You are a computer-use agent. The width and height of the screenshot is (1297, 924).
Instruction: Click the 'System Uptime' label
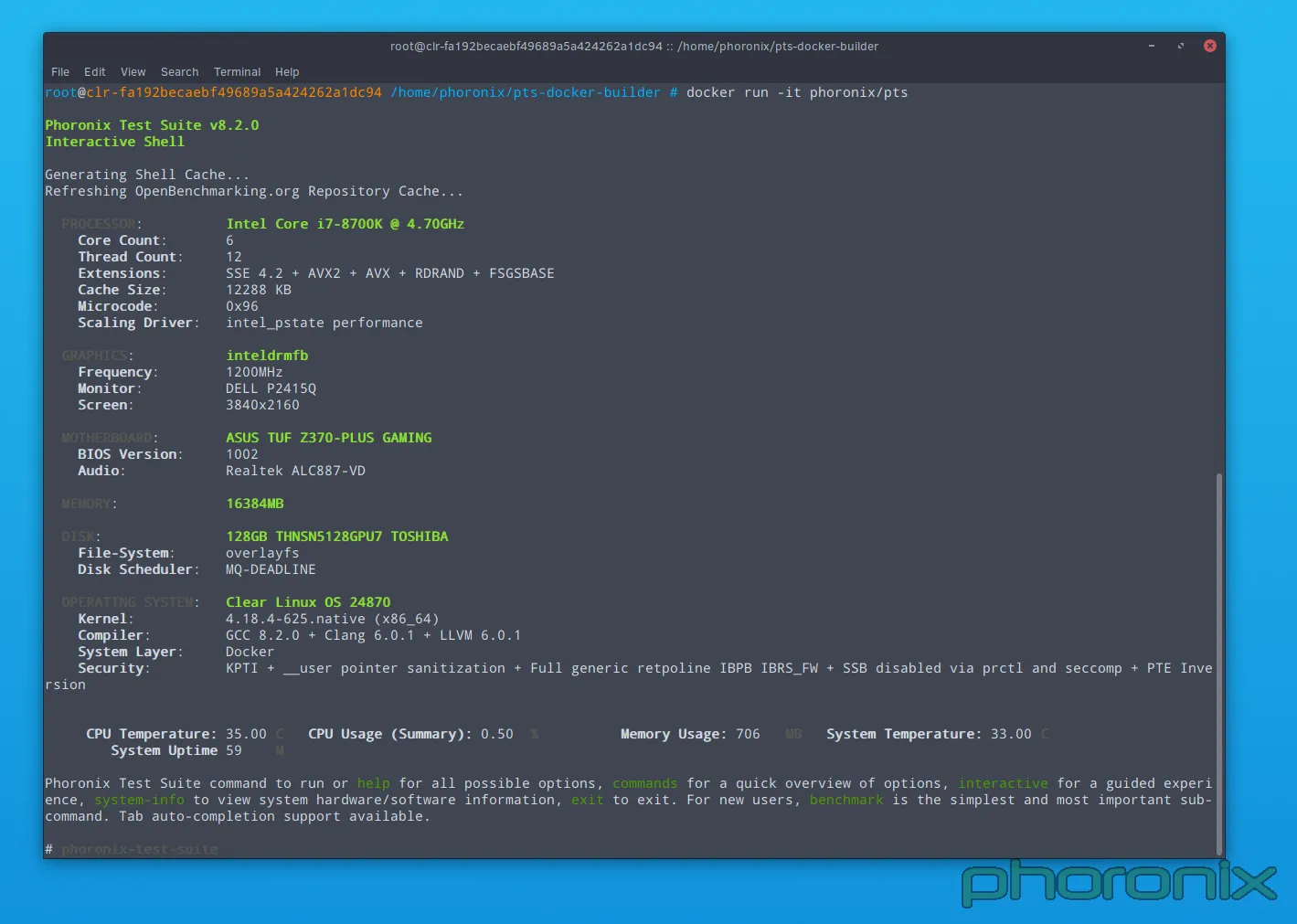[x=165, y=750]
